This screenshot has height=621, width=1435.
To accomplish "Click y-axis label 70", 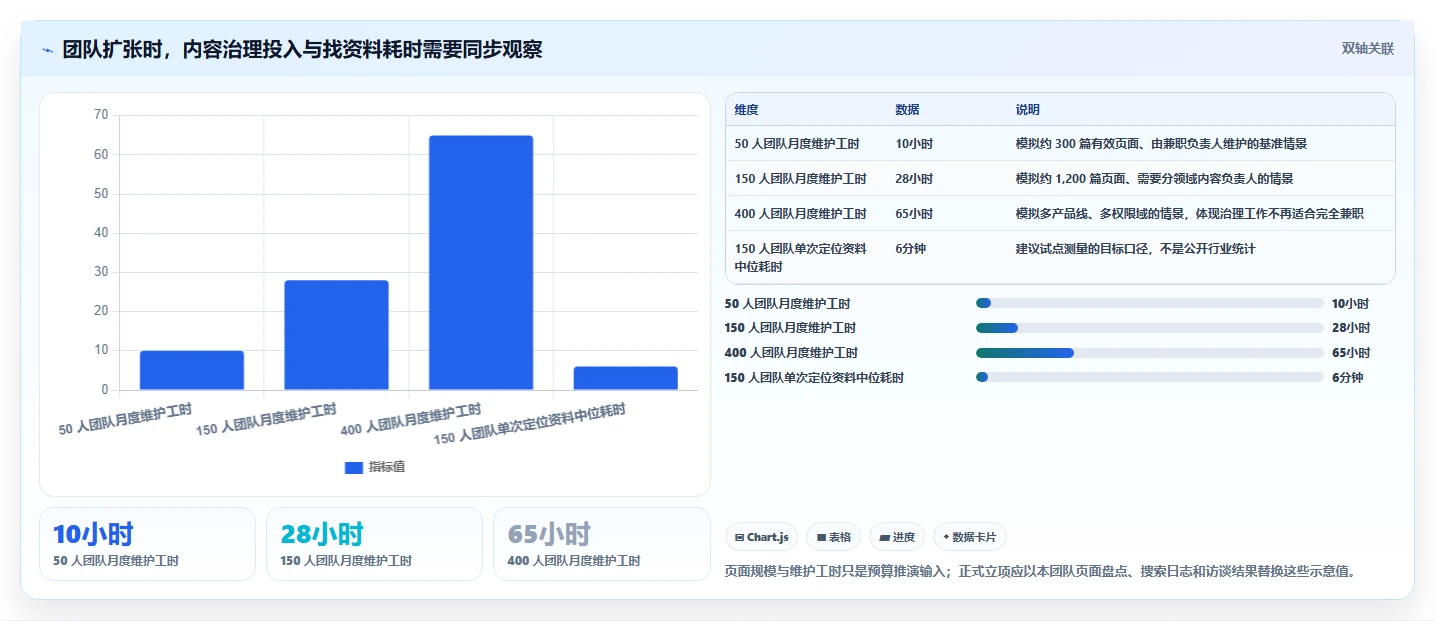I will pos(101,115).
